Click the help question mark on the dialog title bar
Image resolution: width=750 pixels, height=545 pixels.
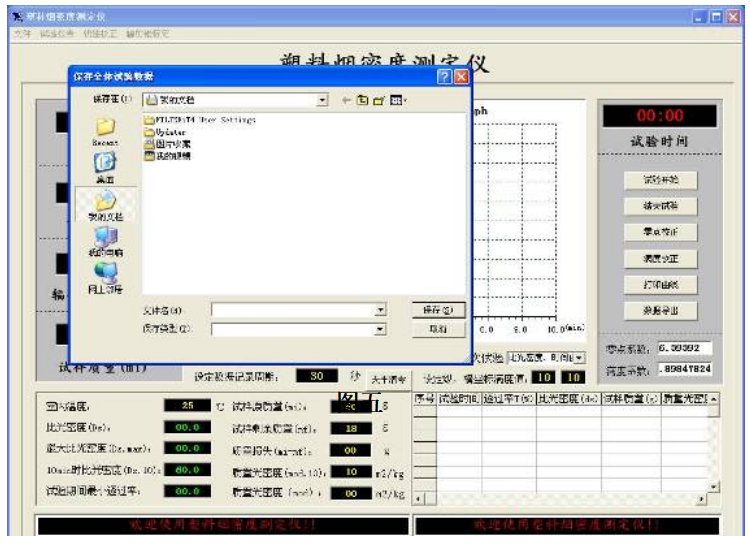444,77
